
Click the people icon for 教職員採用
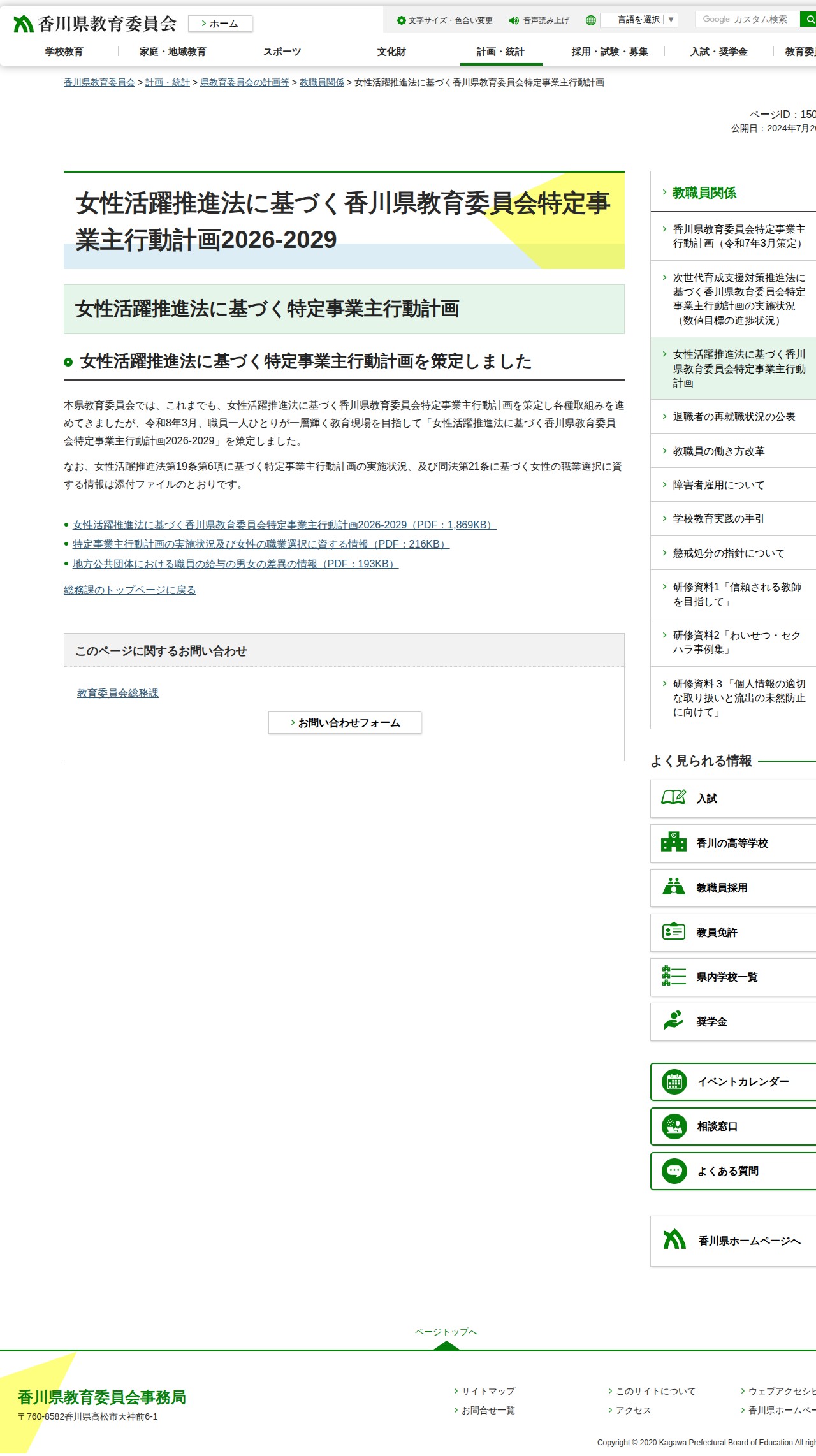tap(674, 886)
